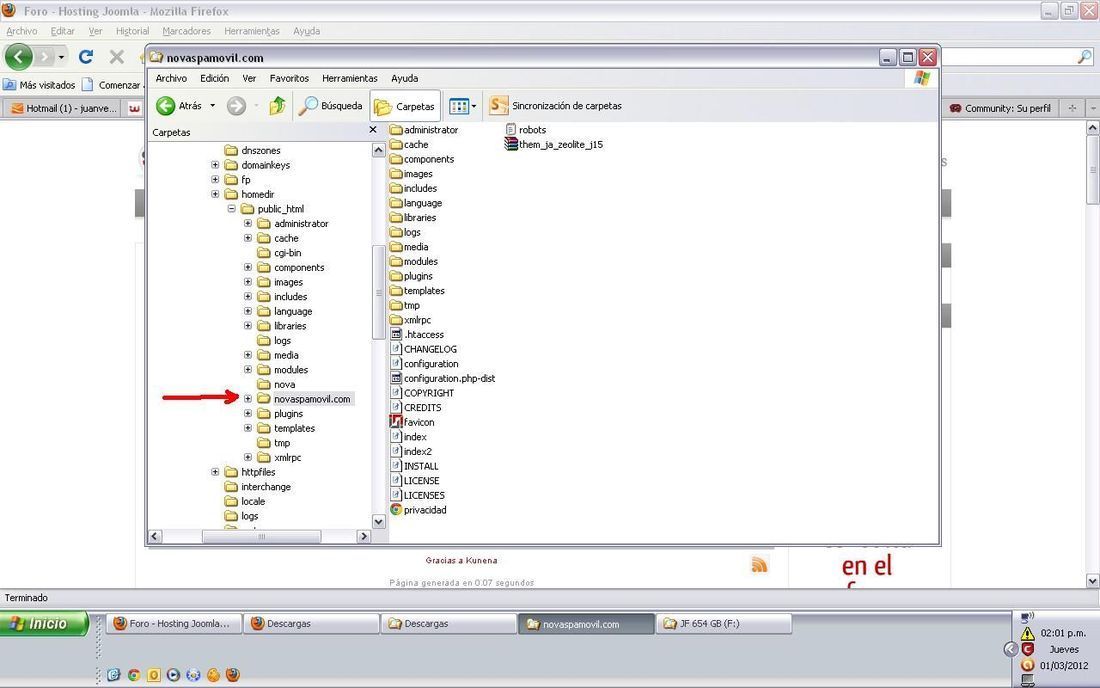The height and width of the screenshot is (688, 1100).
Task: Expand the homedir tree node
Action: [x=215, y=194]
